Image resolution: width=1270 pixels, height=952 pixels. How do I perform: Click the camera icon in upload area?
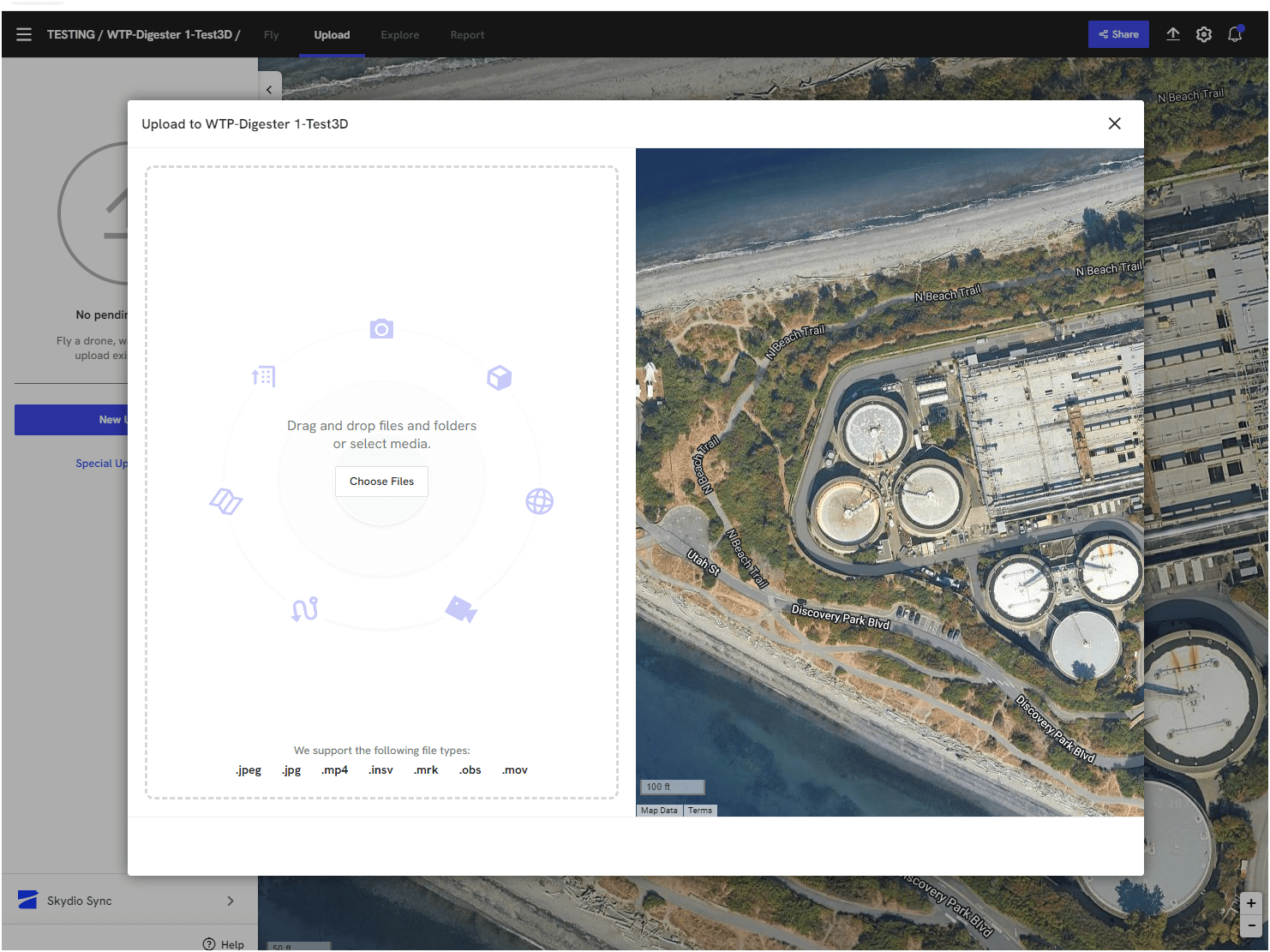click(x=381, y=329)
